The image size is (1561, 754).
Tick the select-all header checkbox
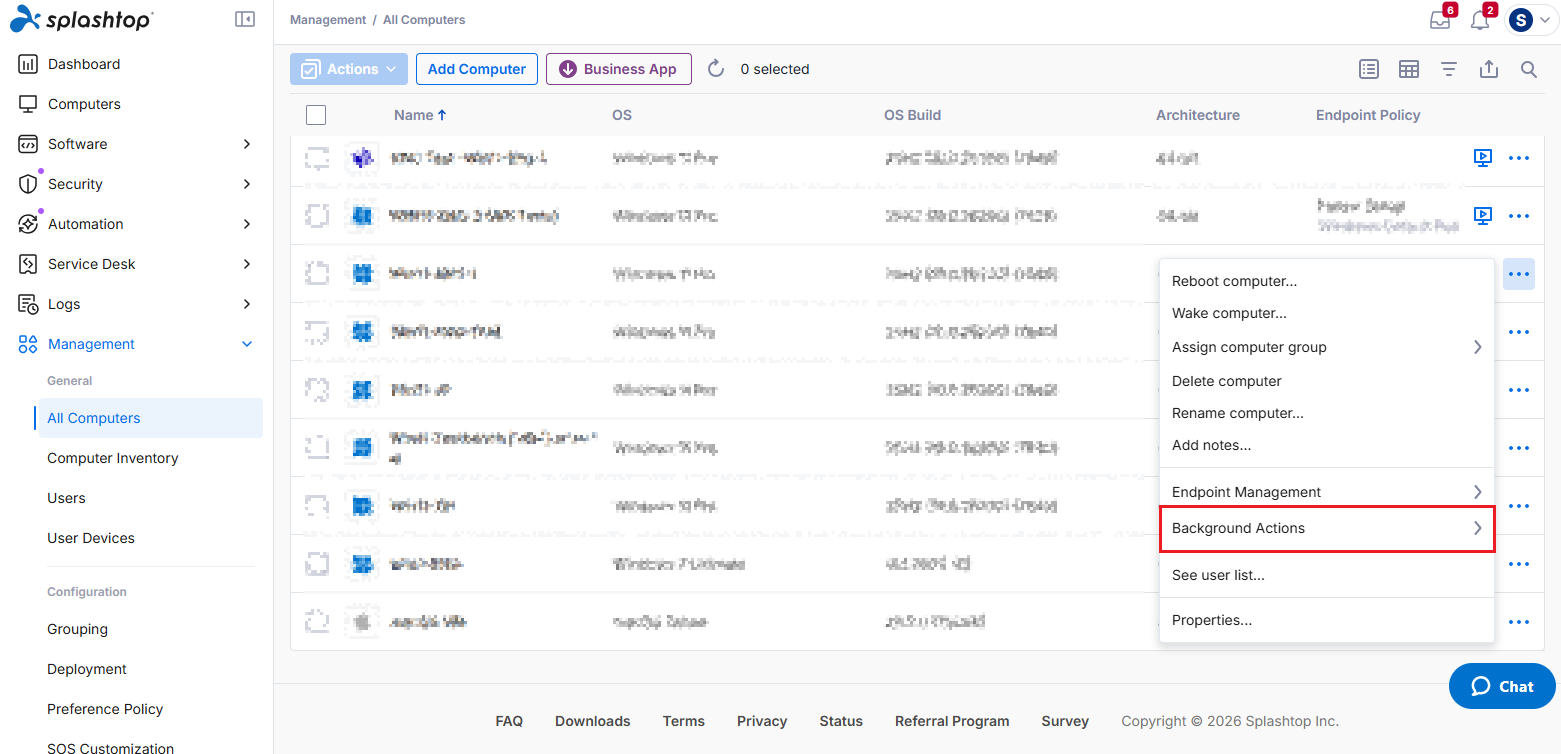(x=316, y=115)
